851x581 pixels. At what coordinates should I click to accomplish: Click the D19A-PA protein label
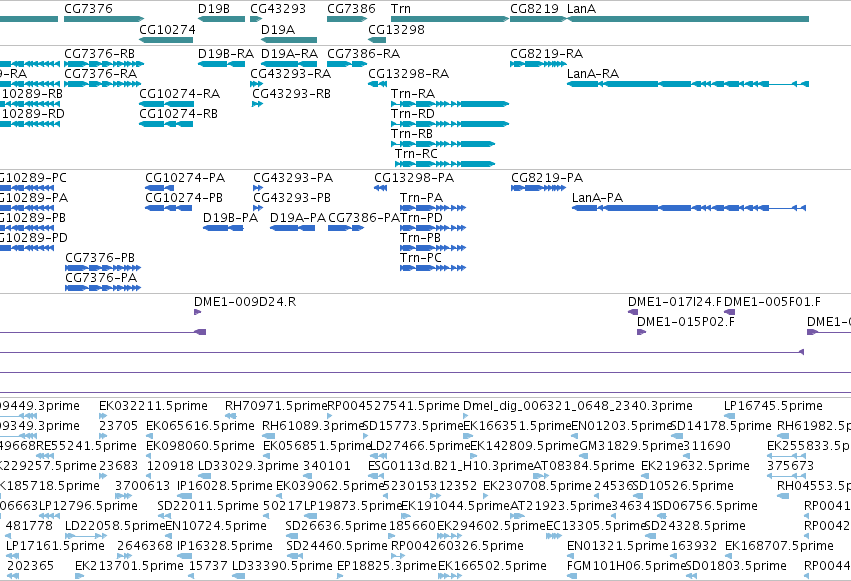click(x=298, y=218)
